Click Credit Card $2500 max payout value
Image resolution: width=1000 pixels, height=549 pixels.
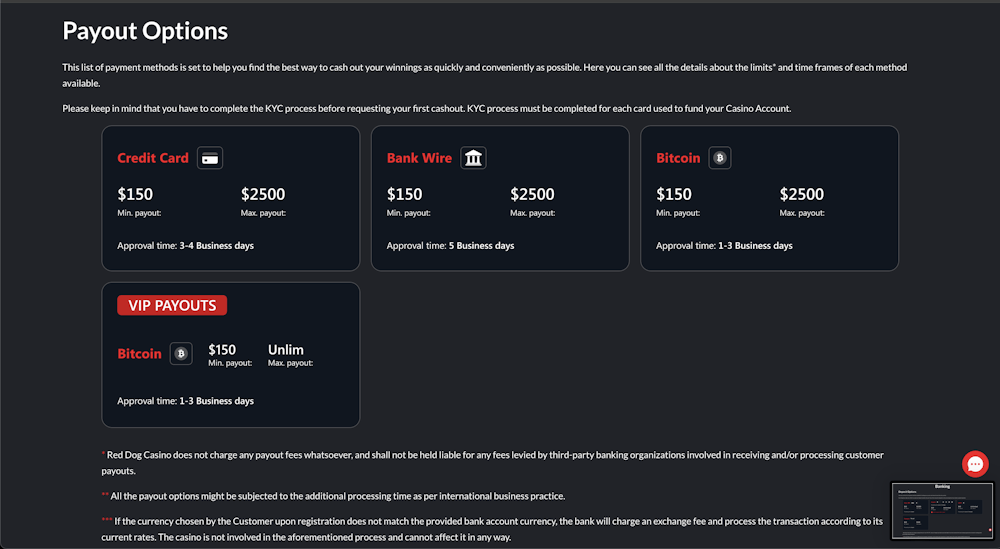pyautogui.click(x=263, y=194)
